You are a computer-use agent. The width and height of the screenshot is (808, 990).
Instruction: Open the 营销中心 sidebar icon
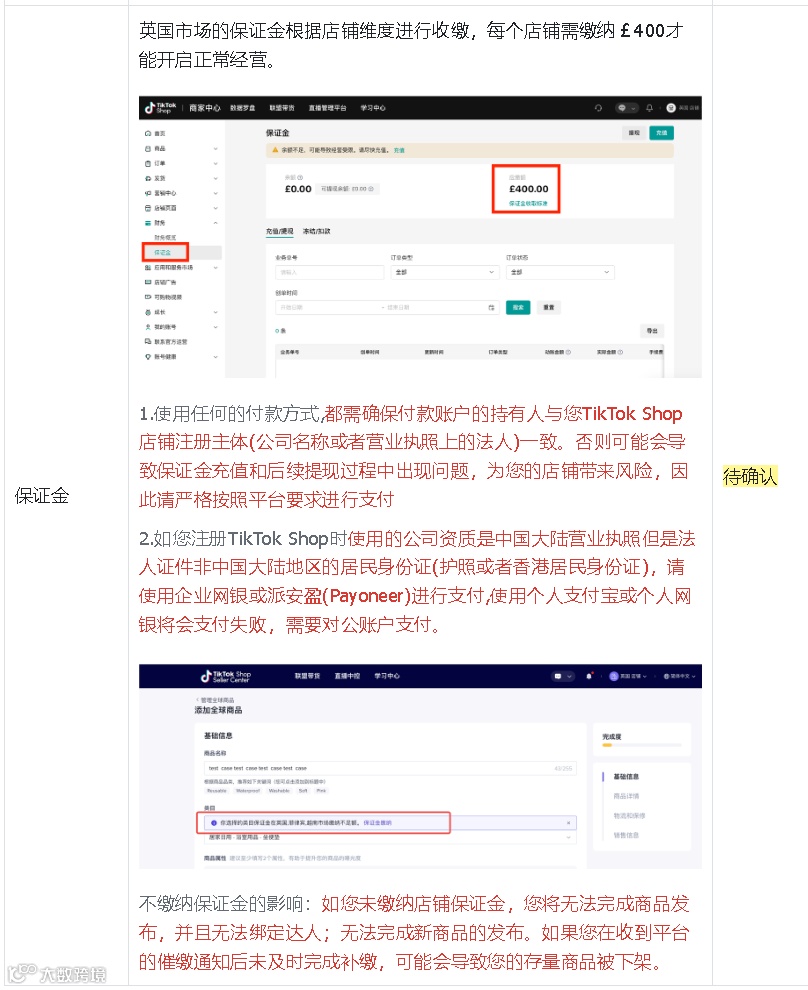(x=148, y=193)
